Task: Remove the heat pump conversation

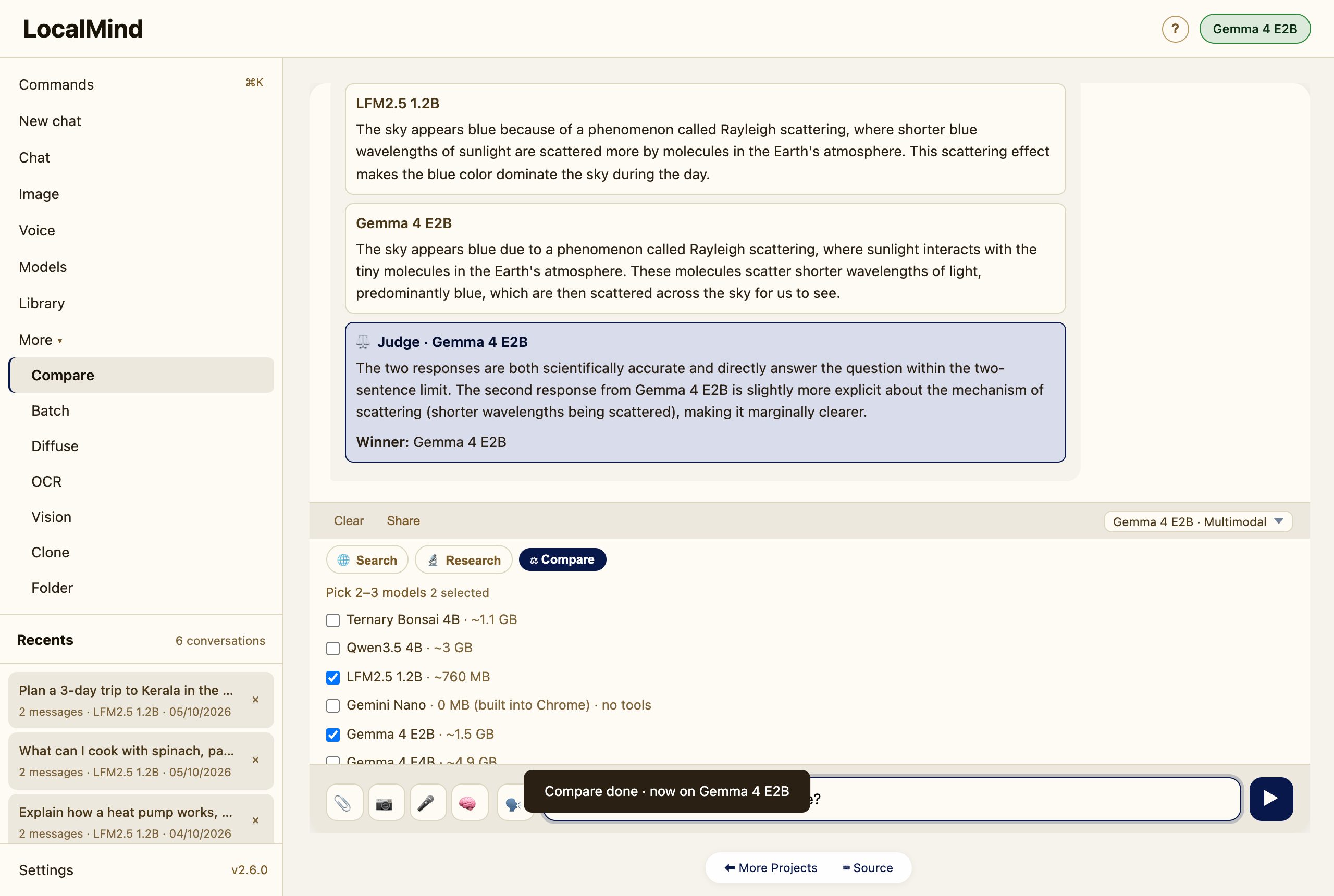Action: pyautogui.click(x=255, y=820)
